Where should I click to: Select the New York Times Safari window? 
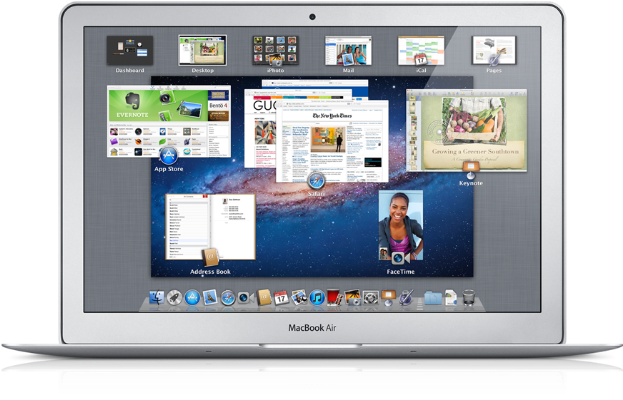(332, 141)
